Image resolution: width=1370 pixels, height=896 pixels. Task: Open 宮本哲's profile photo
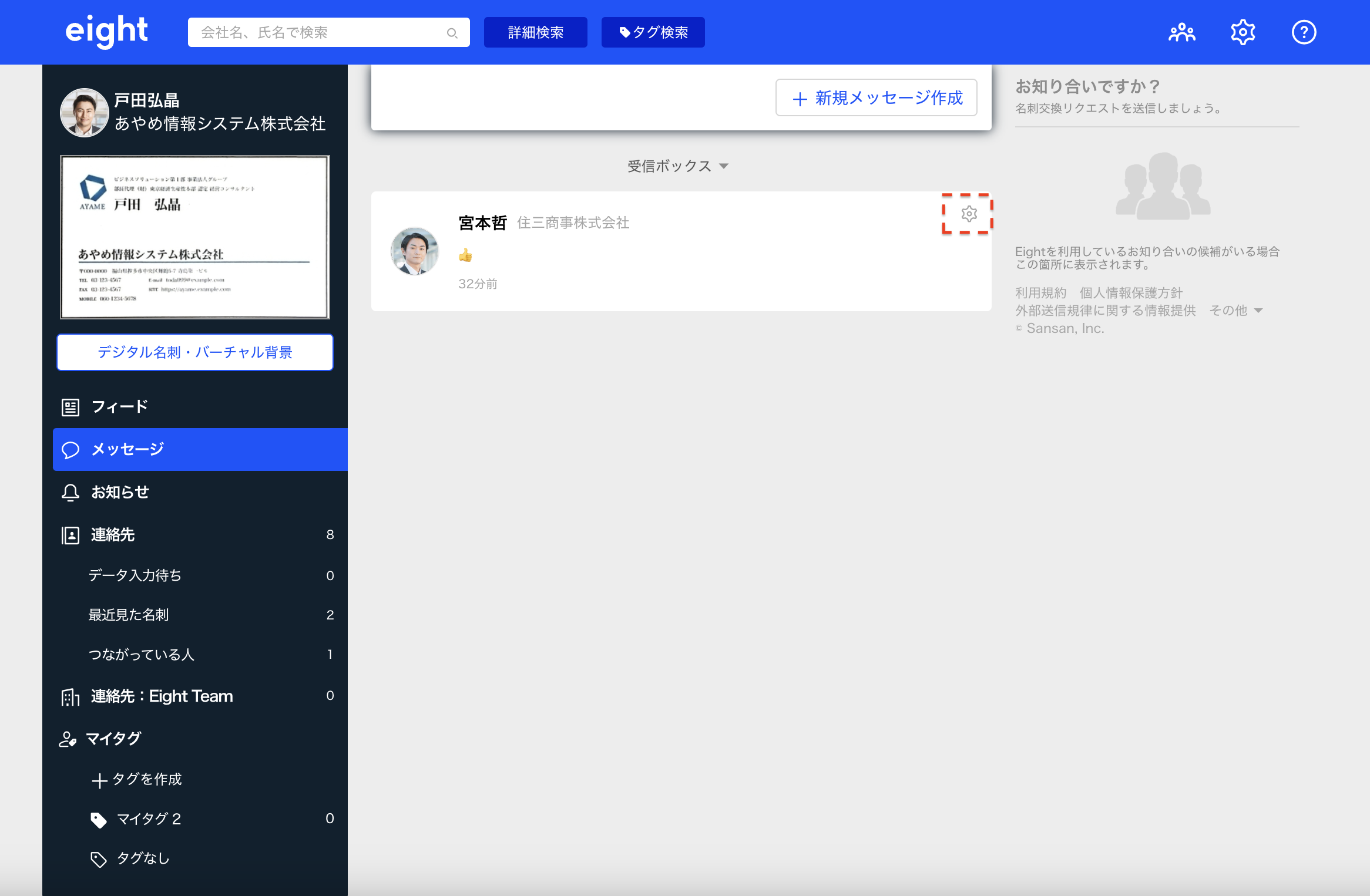tap(415, 251)
